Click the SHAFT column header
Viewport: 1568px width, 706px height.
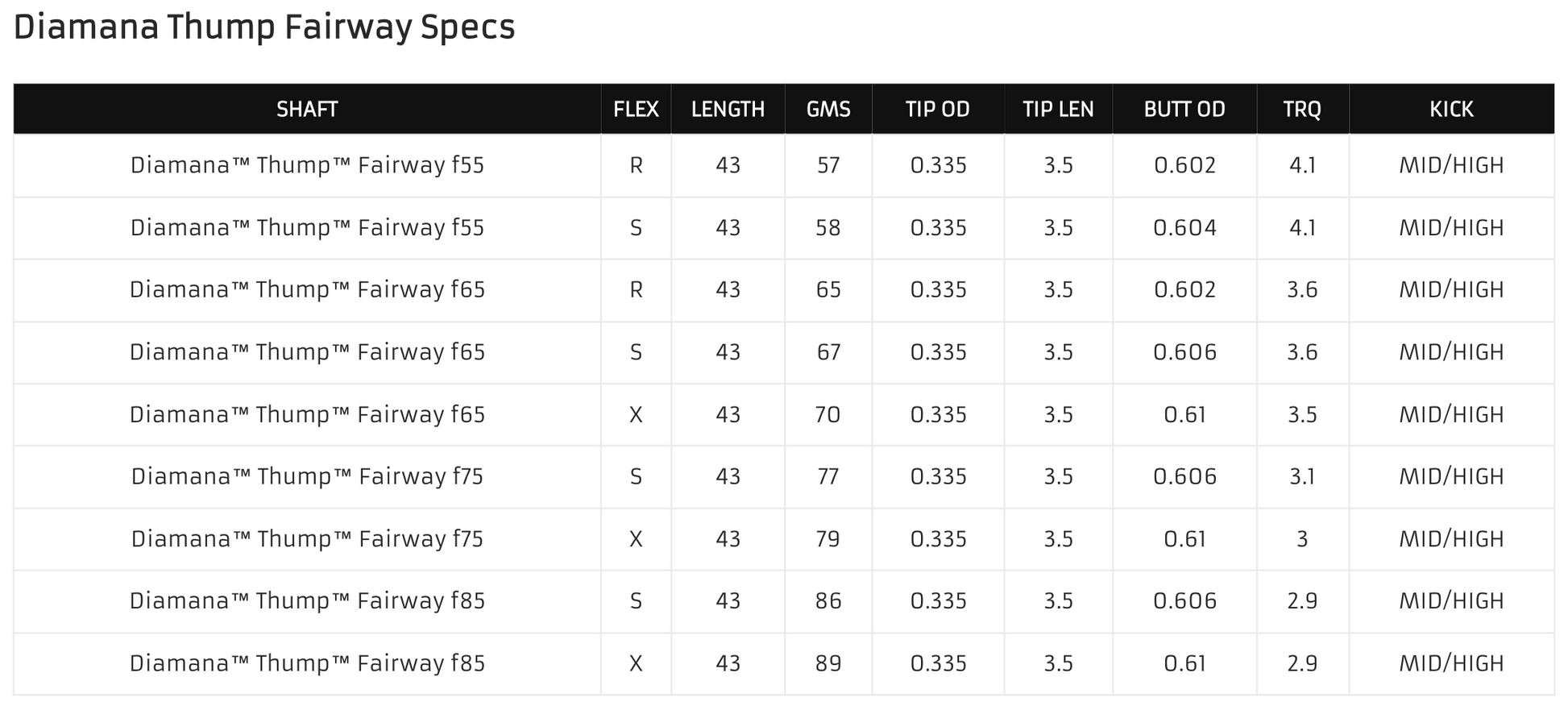coord(307,109)
